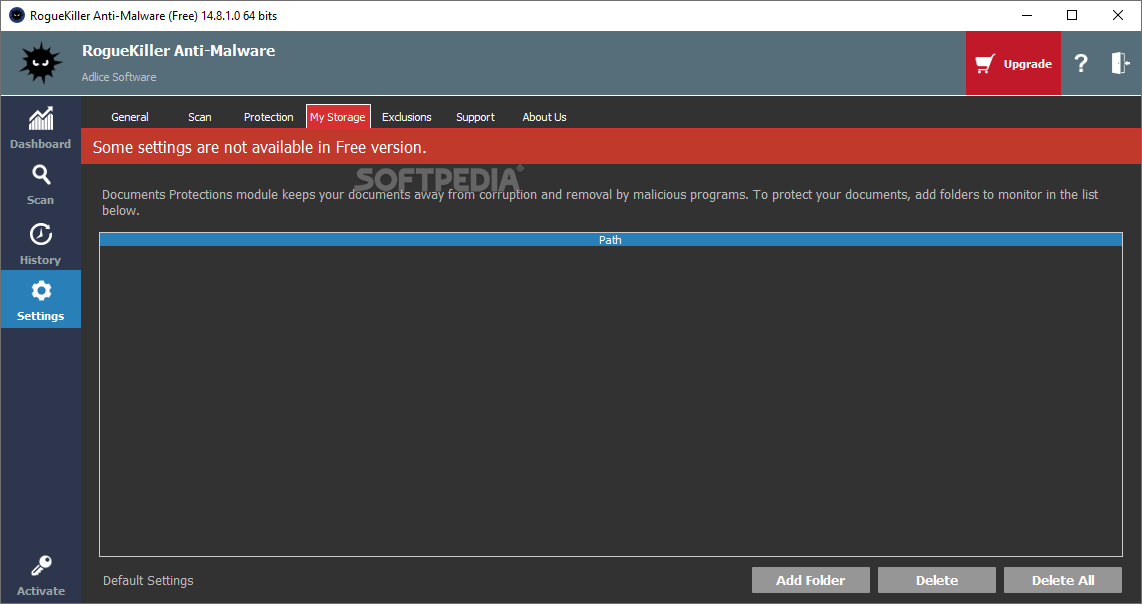The height and width of the screenshot is (604, 1142).
Task: Switch to the Support tab
Action: [475, 117]
